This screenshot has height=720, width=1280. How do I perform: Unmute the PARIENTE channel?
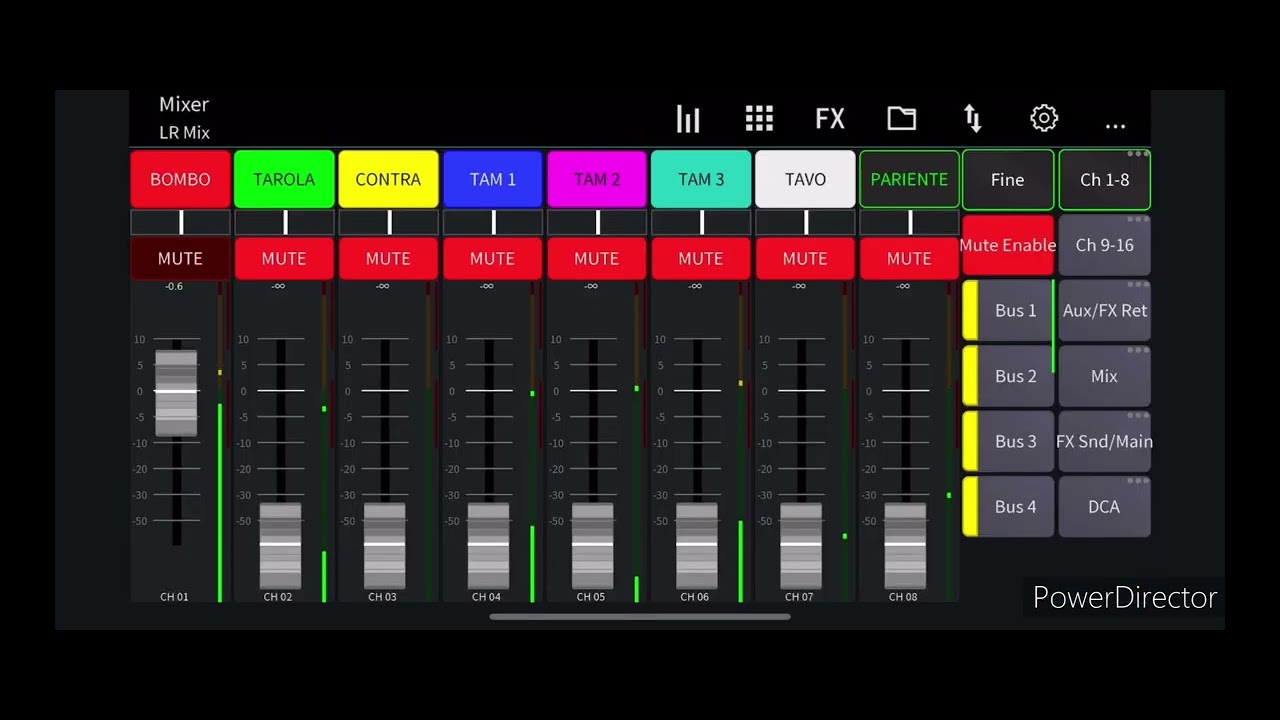click(x=909, y=258)
